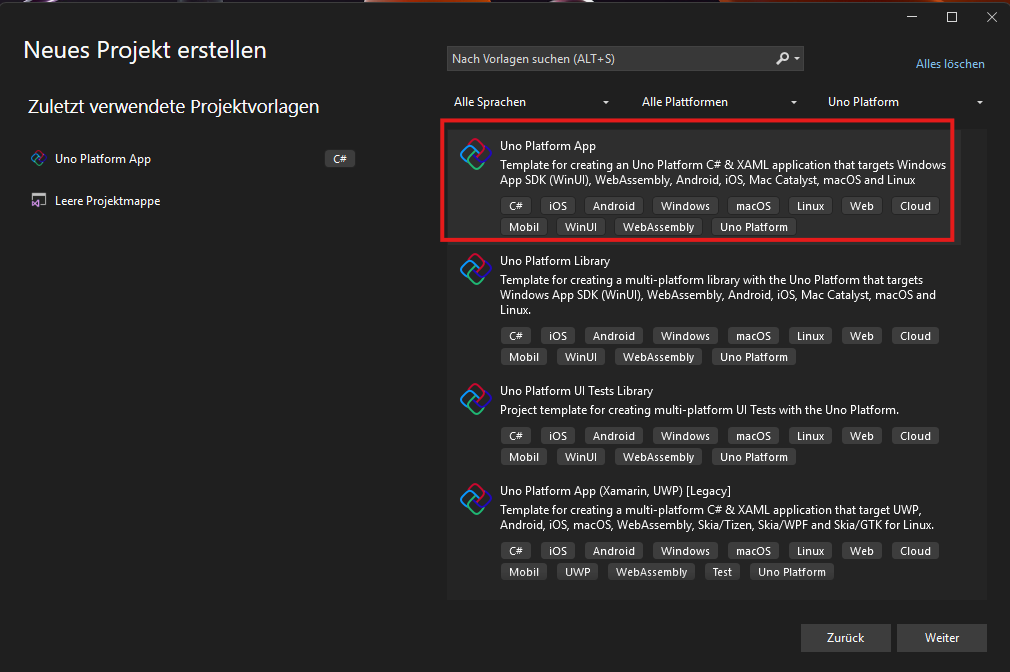Click the recent Uno Platform App icon
1010x672 pixels.
click(x=39, y=159)
